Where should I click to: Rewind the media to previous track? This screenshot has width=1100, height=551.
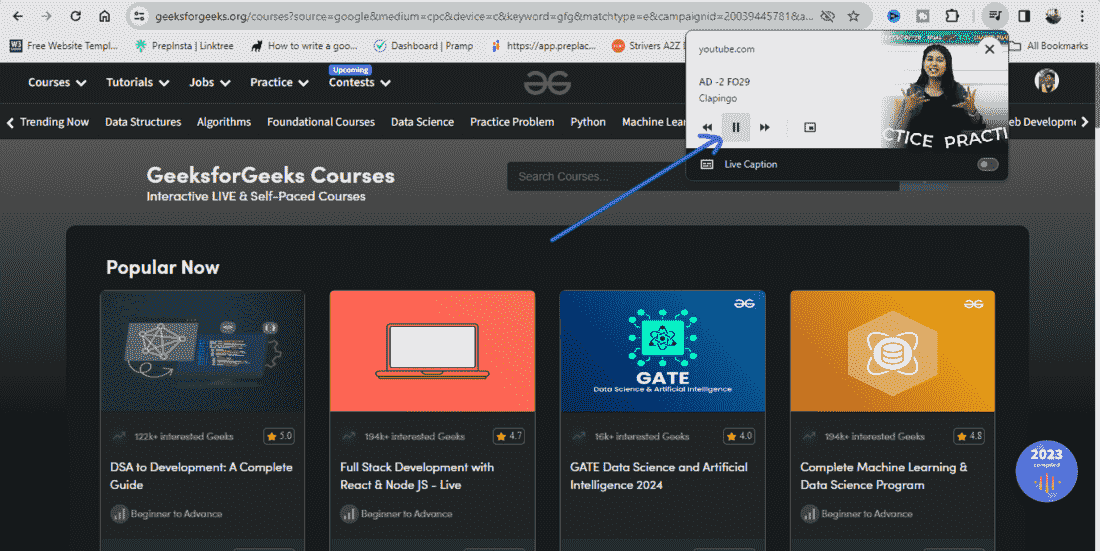[707, 127]
